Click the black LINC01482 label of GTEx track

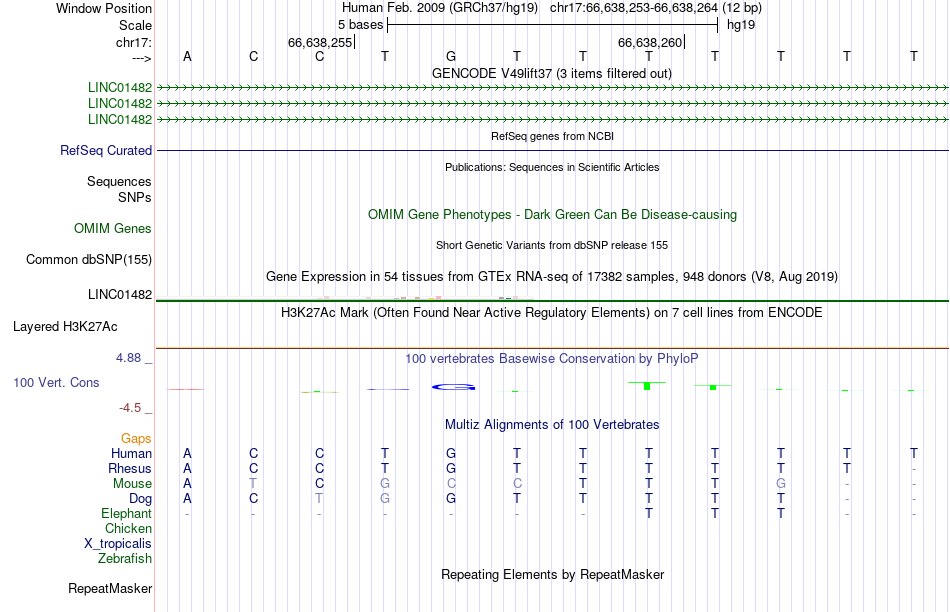pyautogui.click(x=120, y=294)
